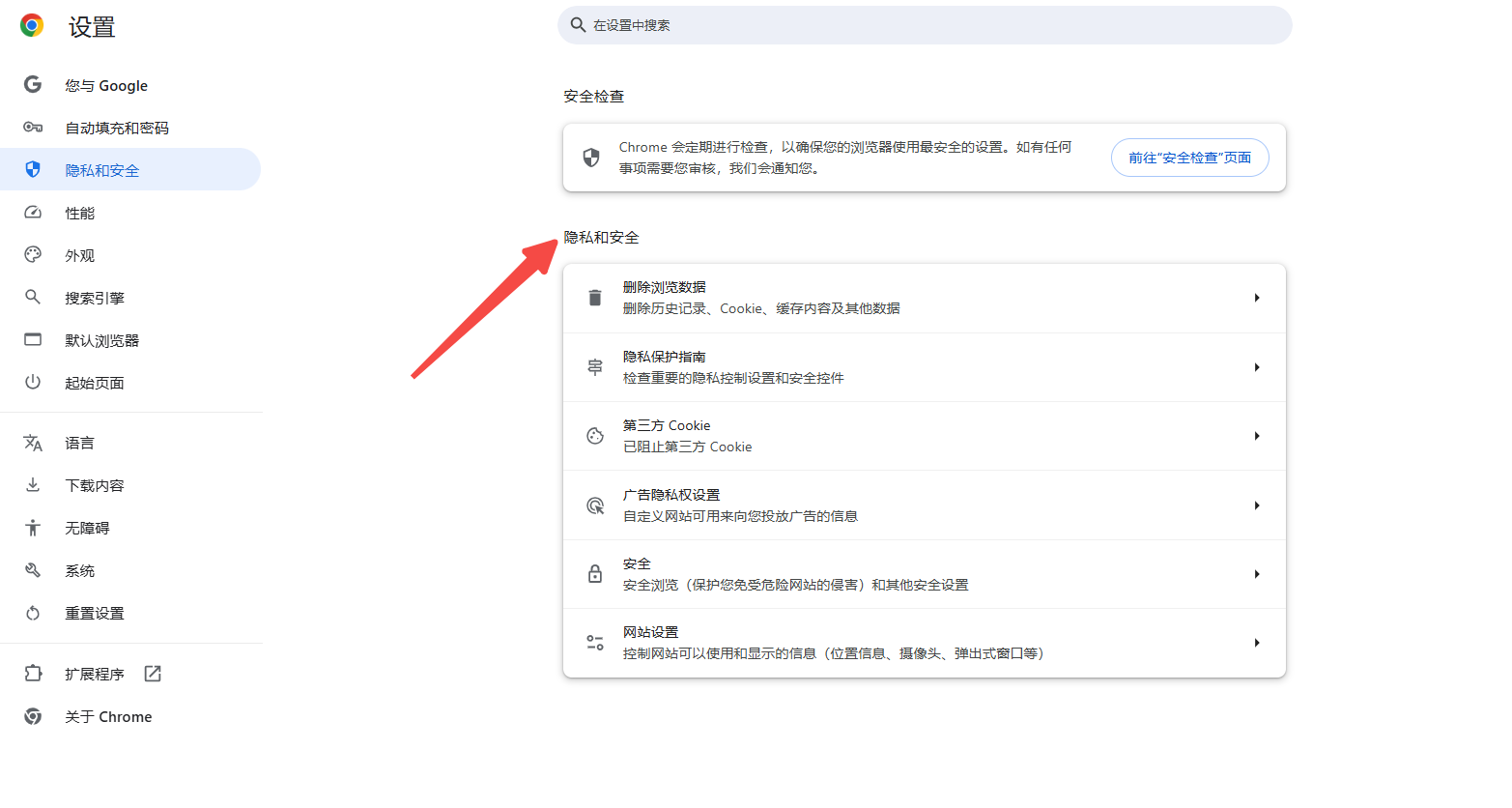Screen dimensions: 1512x808
Task: Click the reset icon for 重置设置
Action: (33, 613)
